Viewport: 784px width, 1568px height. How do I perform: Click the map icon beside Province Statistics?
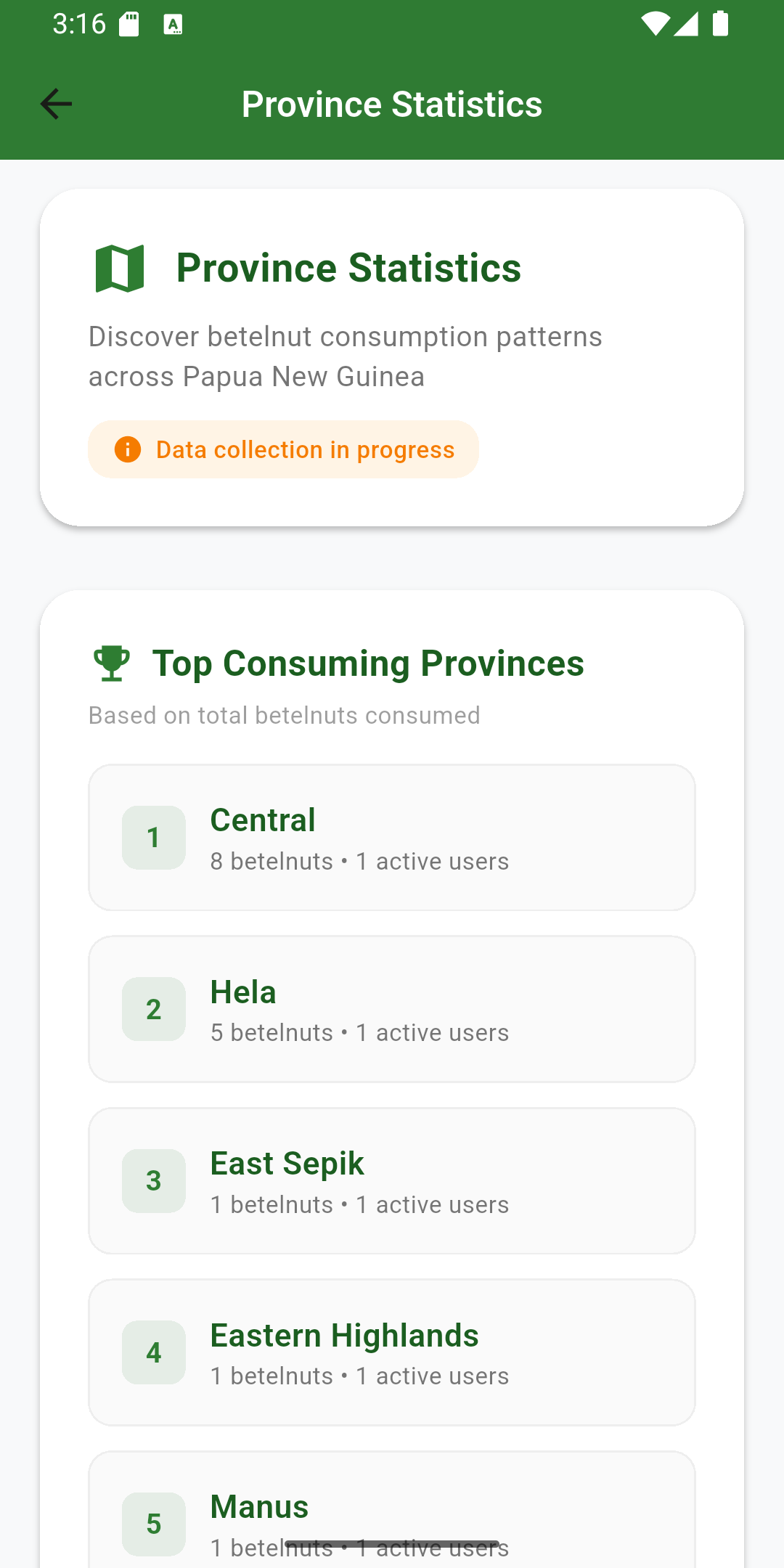(120, 269)
